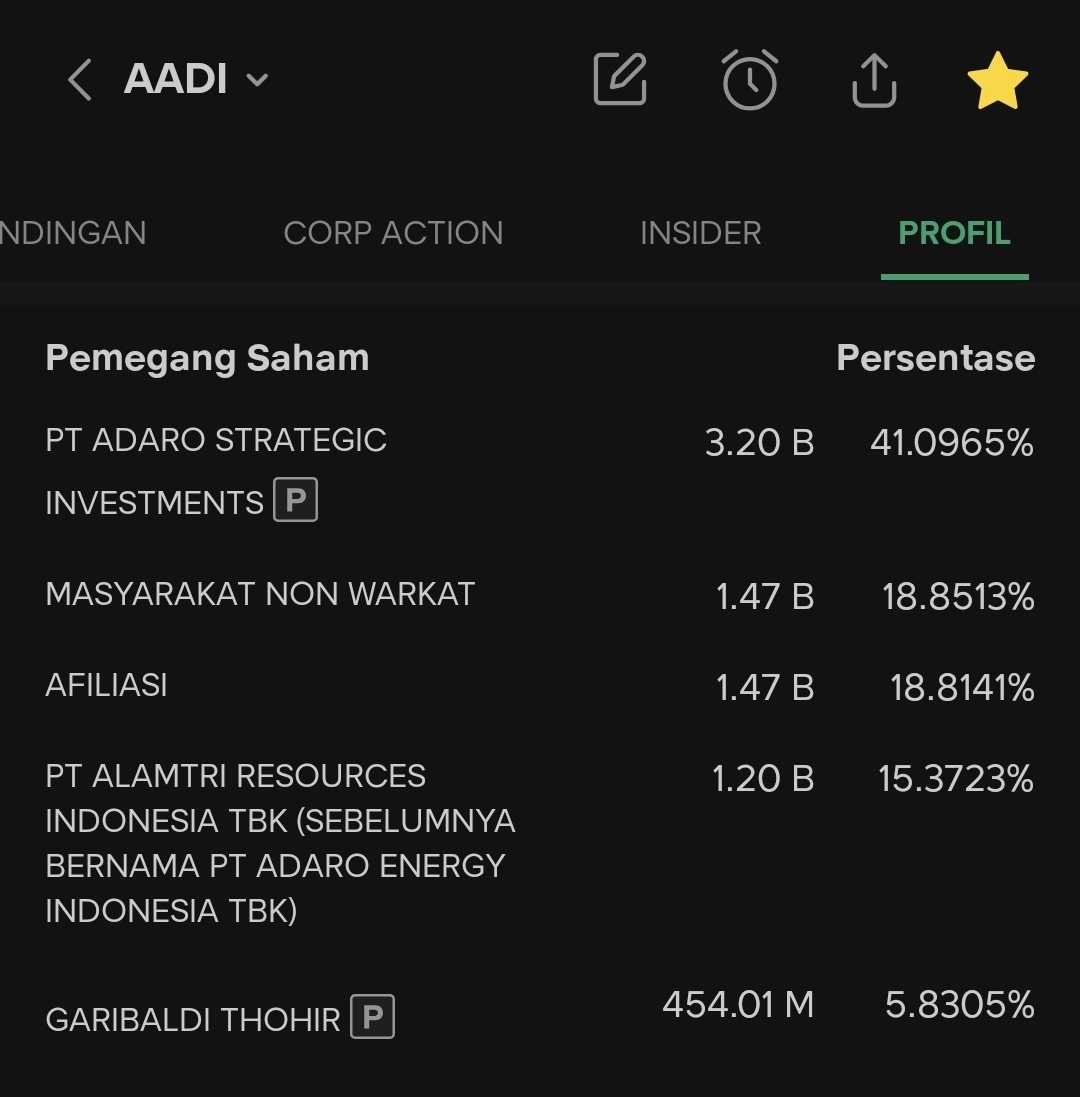
Task: Tap the back arrow icon
Action: pyautogui.click(x=80, y=80)
